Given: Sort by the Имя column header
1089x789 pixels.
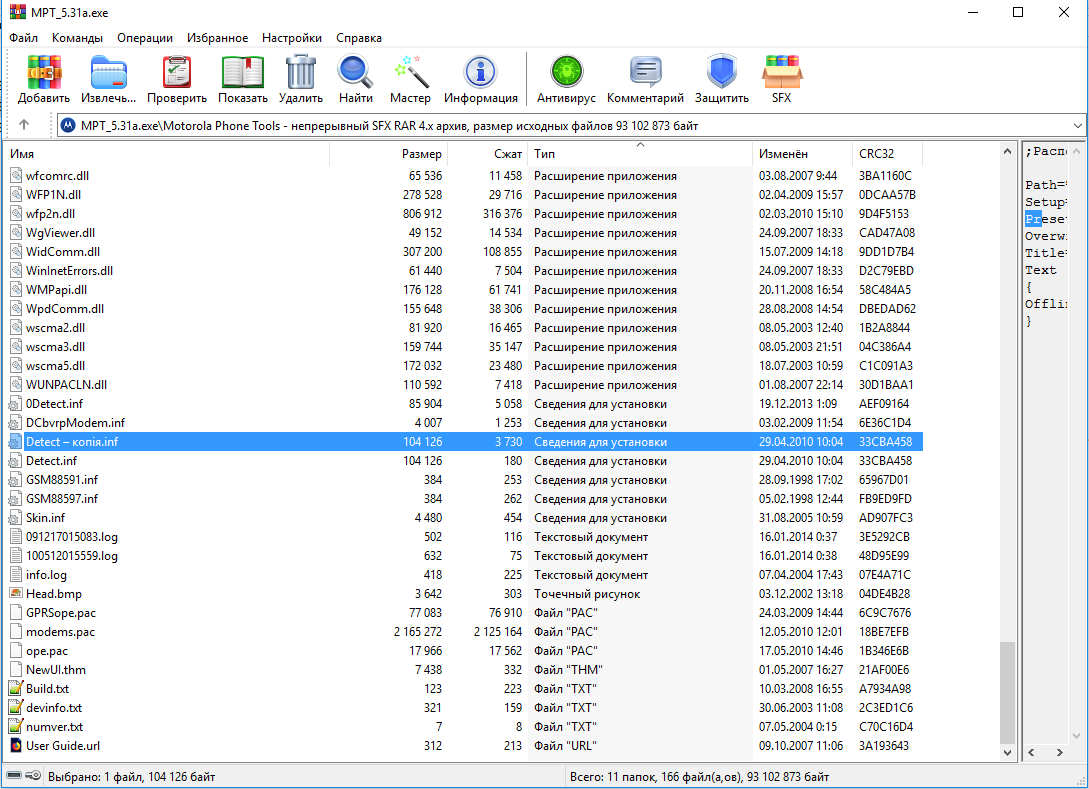Looking at the screenshot, I should pos(167,153).
